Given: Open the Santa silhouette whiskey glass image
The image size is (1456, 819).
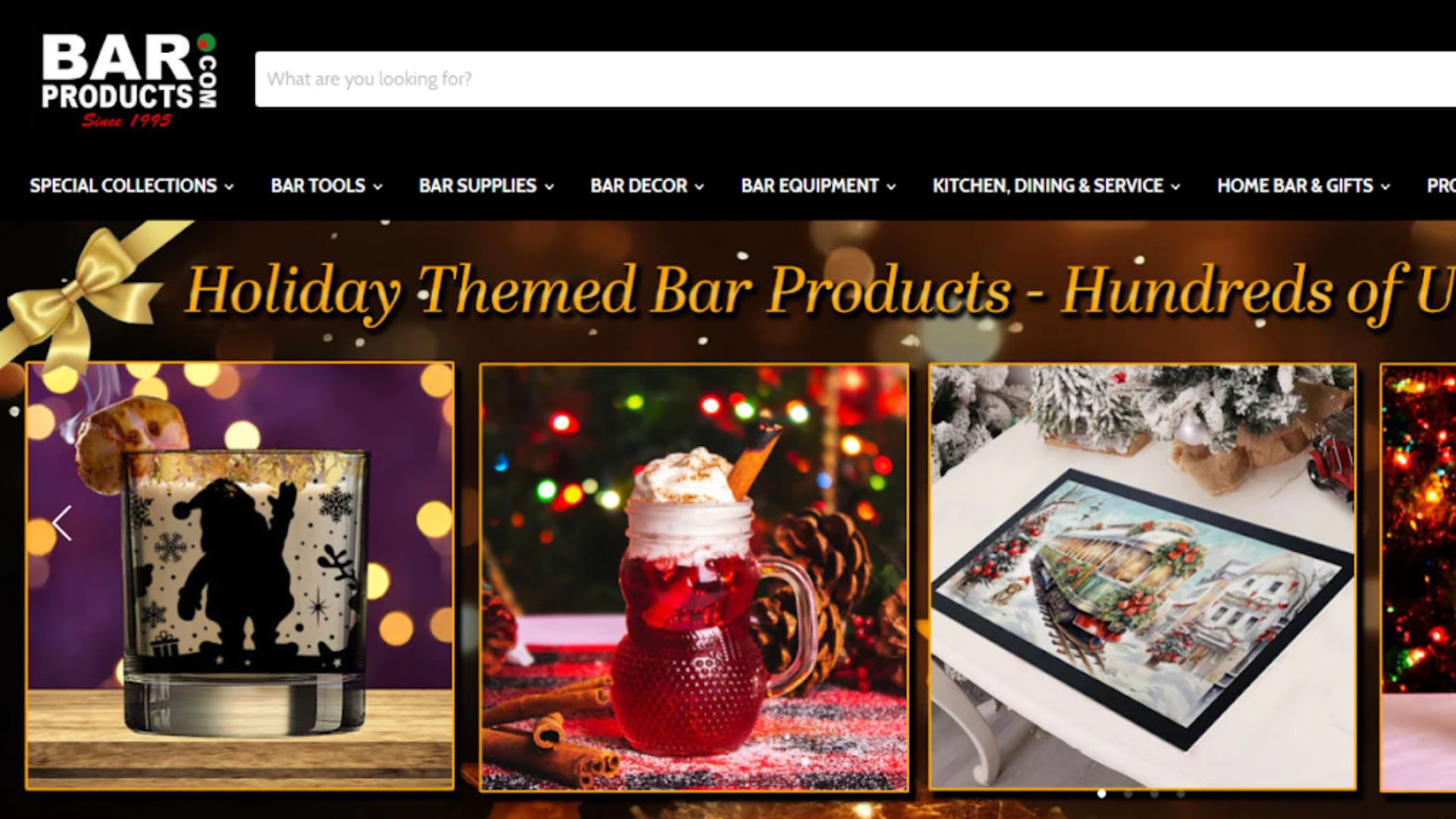Looking at the screenshot, I should point(240,576).
